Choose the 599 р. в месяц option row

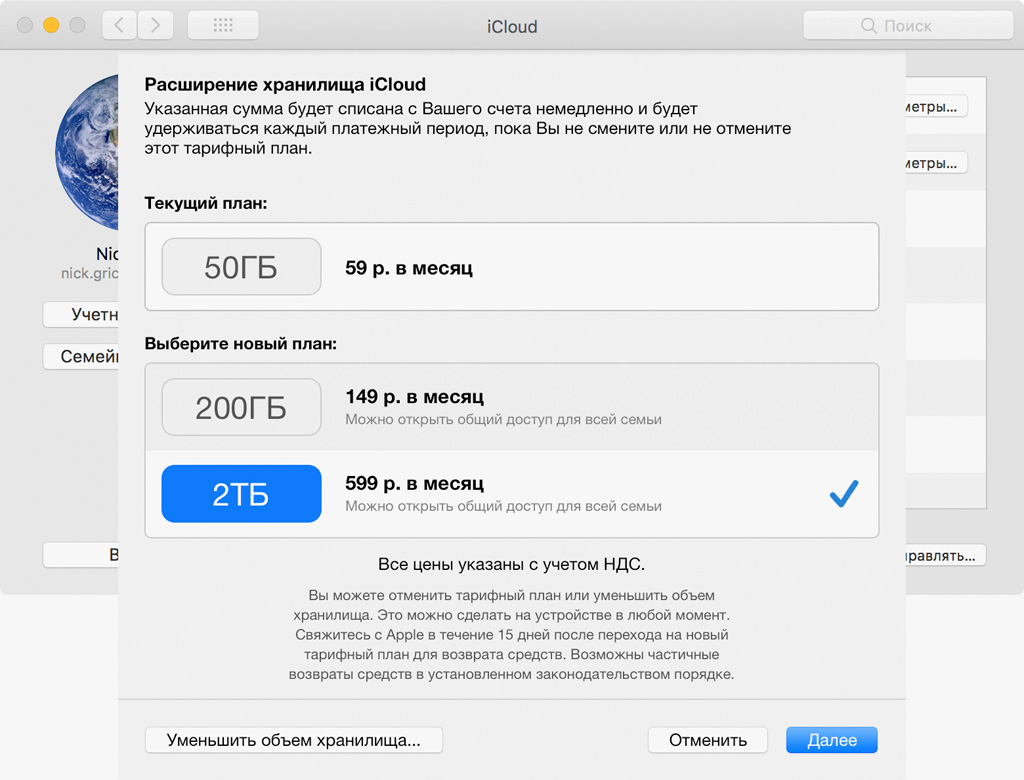pyautogui.click(x=512, y=494)
